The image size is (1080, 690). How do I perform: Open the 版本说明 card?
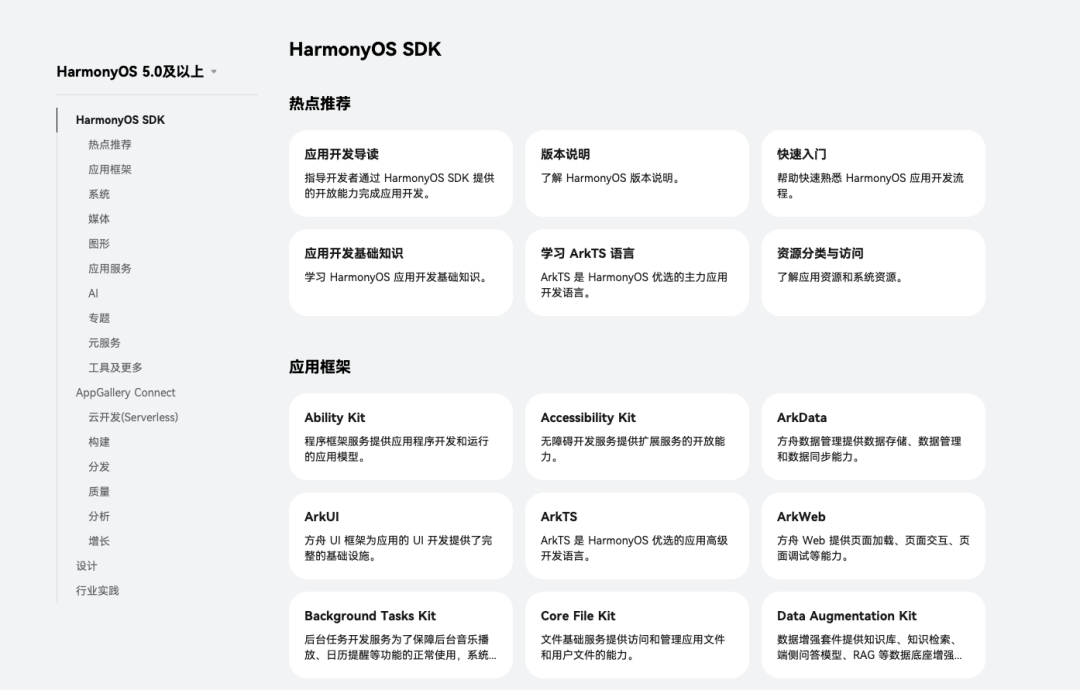[x=637, y=174]
